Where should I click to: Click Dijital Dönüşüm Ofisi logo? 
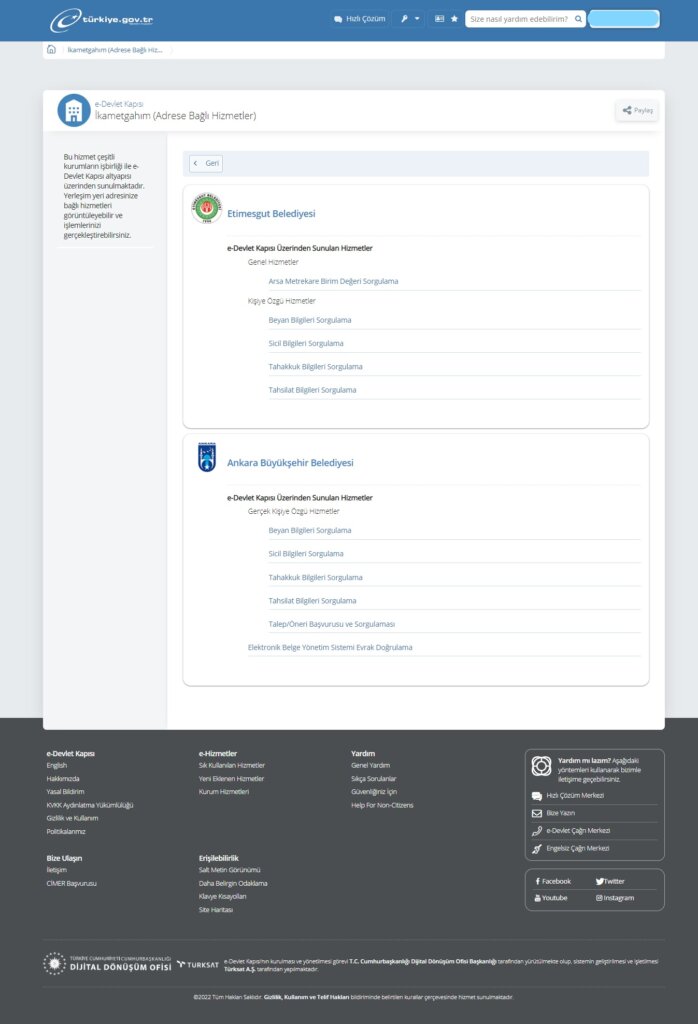click(x=108, y=963)
